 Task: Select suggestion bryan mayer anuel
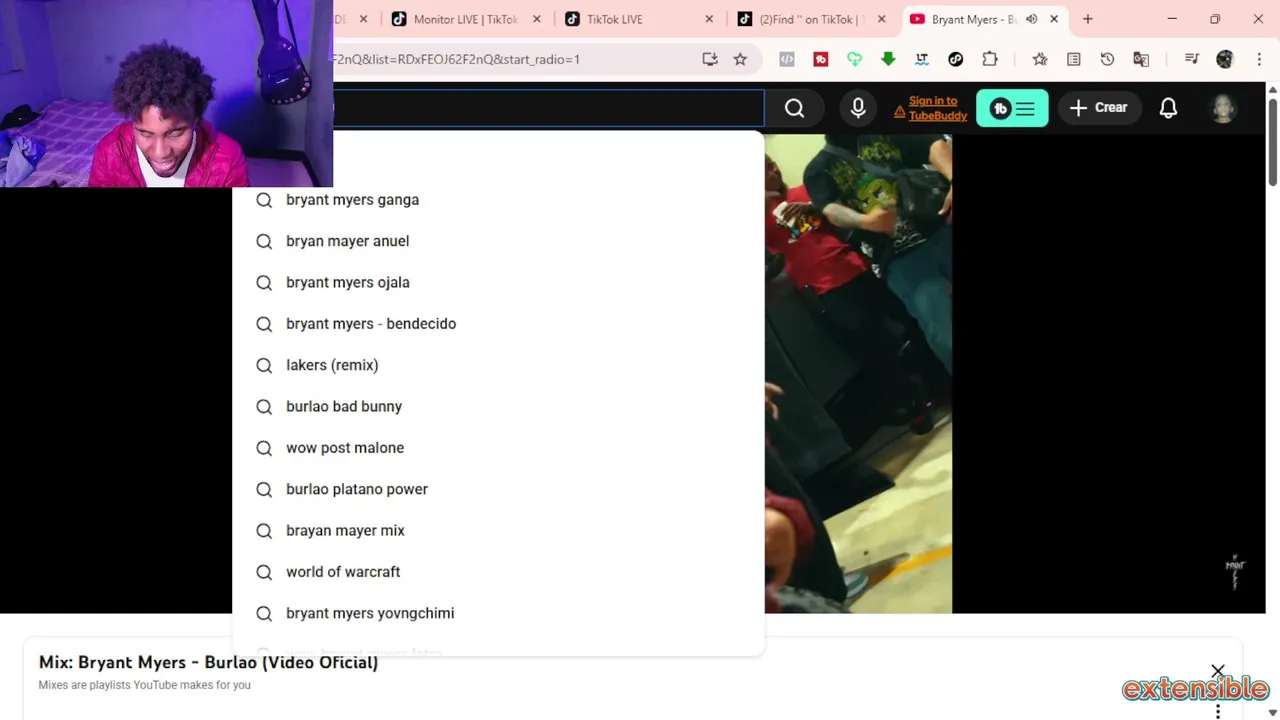click(x=498, y=241)
